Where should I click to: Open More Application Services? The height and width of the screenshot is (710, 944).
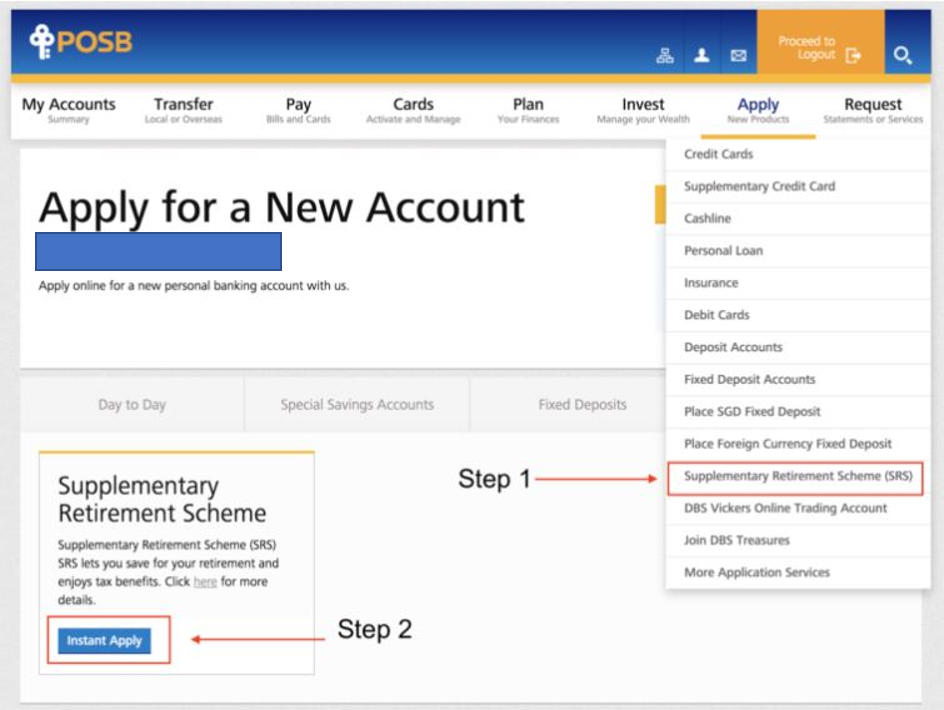tap(798, 573)
